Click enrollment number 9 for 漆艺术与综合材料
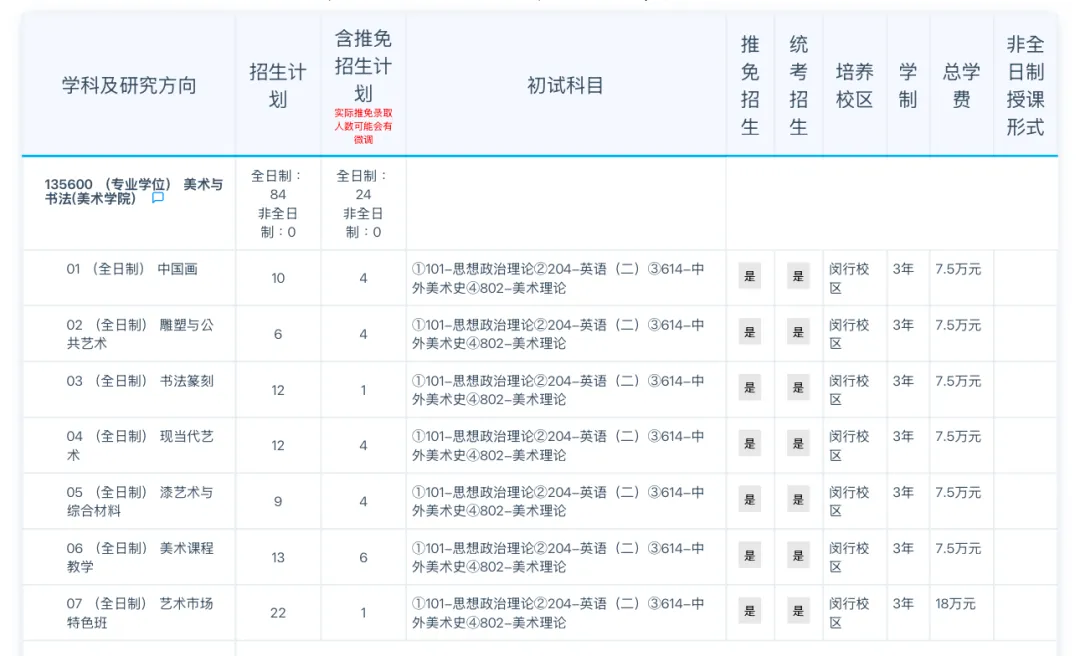Viewport: 1080px width, 656px height. click(x=278, y=502)
